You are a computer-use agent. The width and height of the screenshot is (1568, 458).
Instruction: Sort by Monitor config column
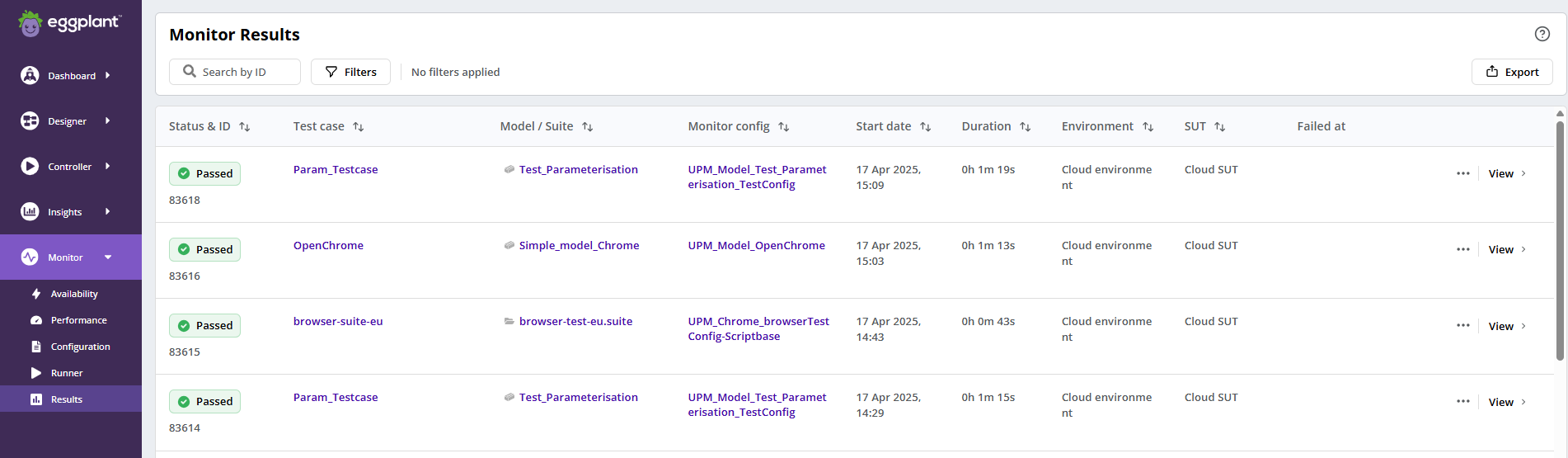(x=784, y=126)
